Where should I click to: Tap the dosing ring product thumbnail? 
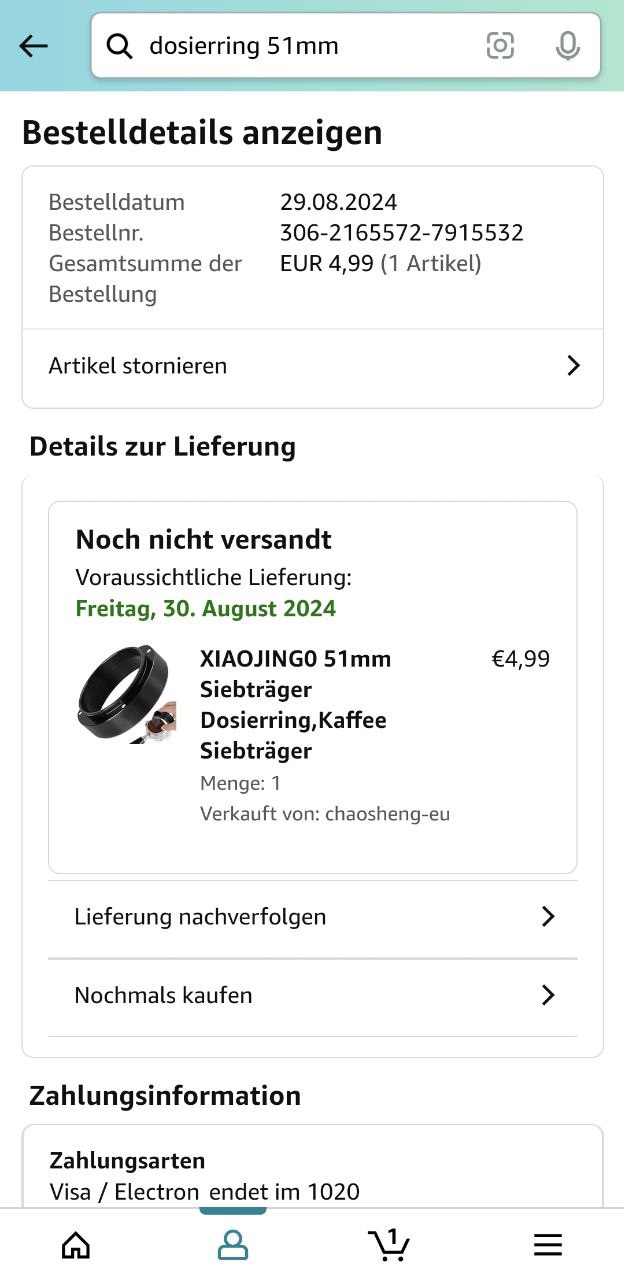(125, 694)
